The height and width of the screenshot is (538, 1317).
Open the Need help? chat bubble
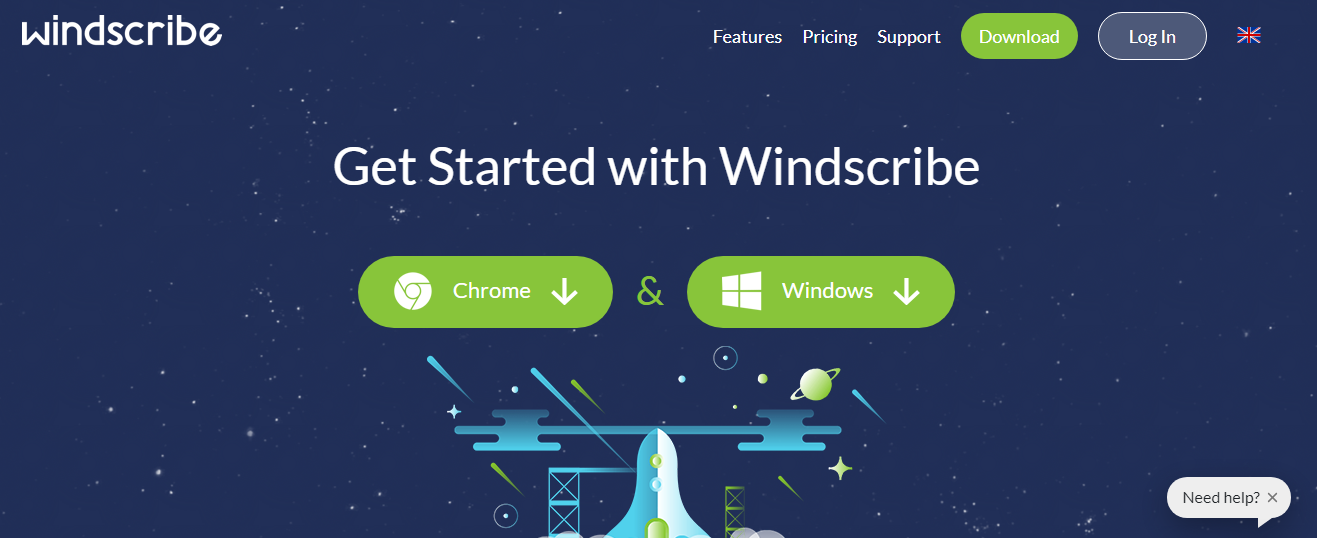point(1221,497)
